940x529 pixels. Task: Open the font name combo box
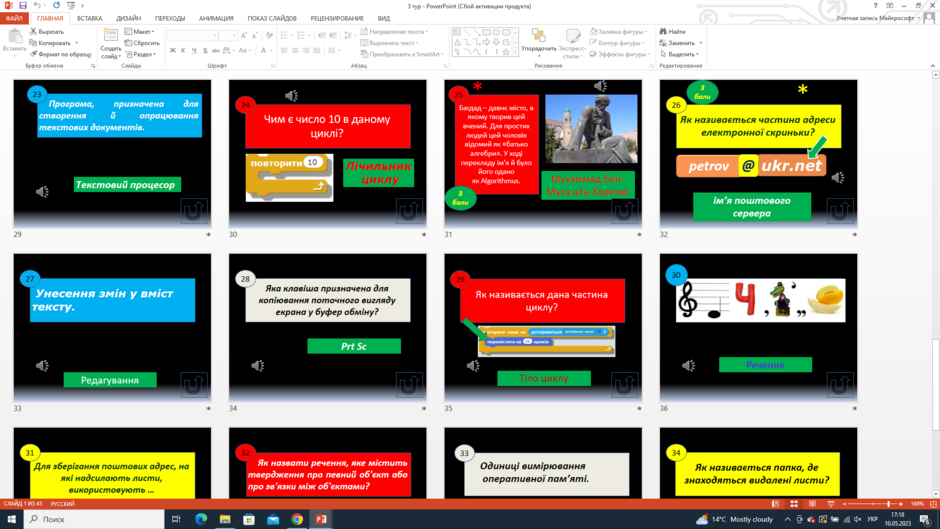192,36
